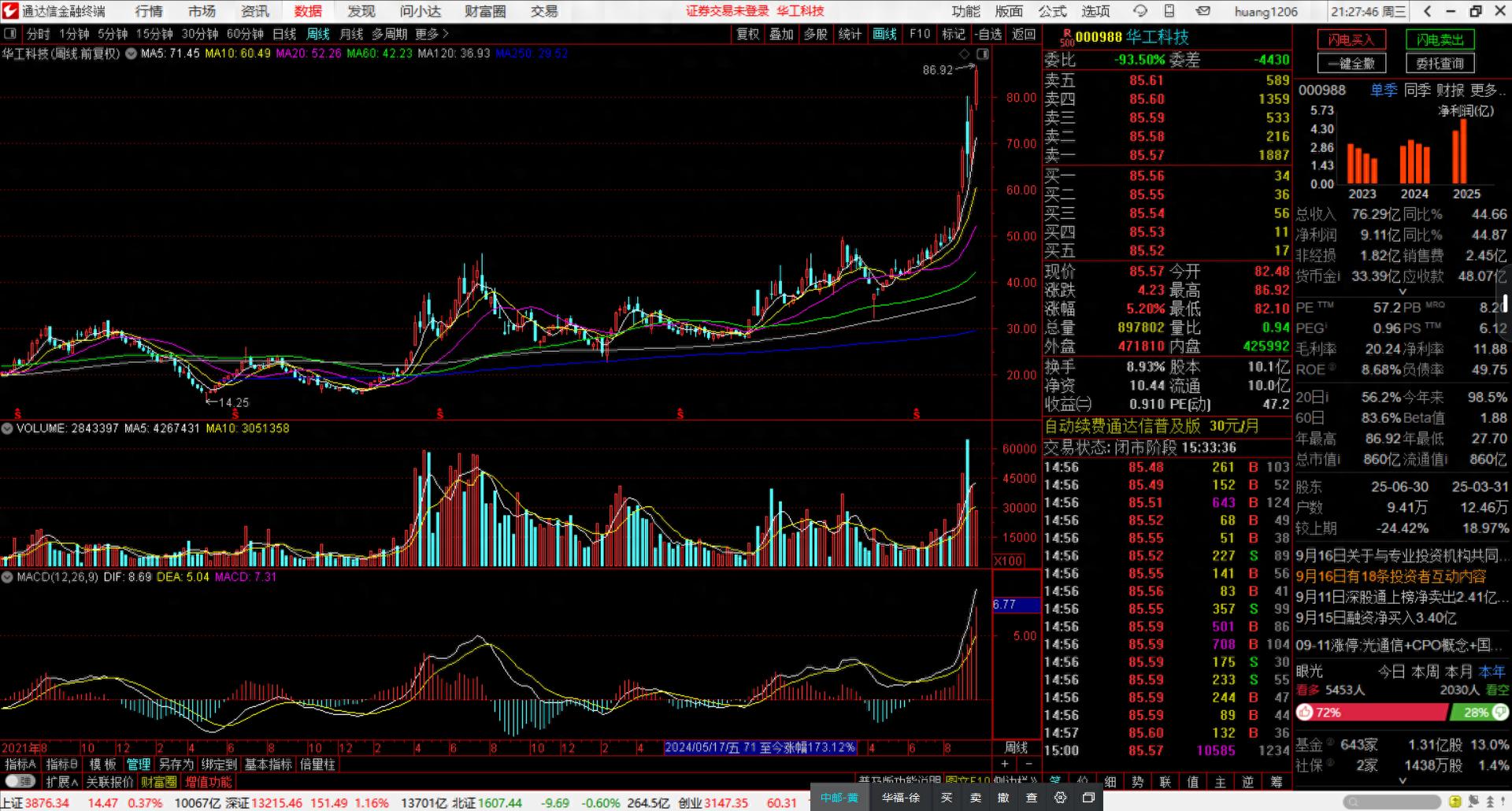Open the settings gear in trade bar
Image resolution: width=1512 pixels, height=811 pixels.
point(1061,798)
